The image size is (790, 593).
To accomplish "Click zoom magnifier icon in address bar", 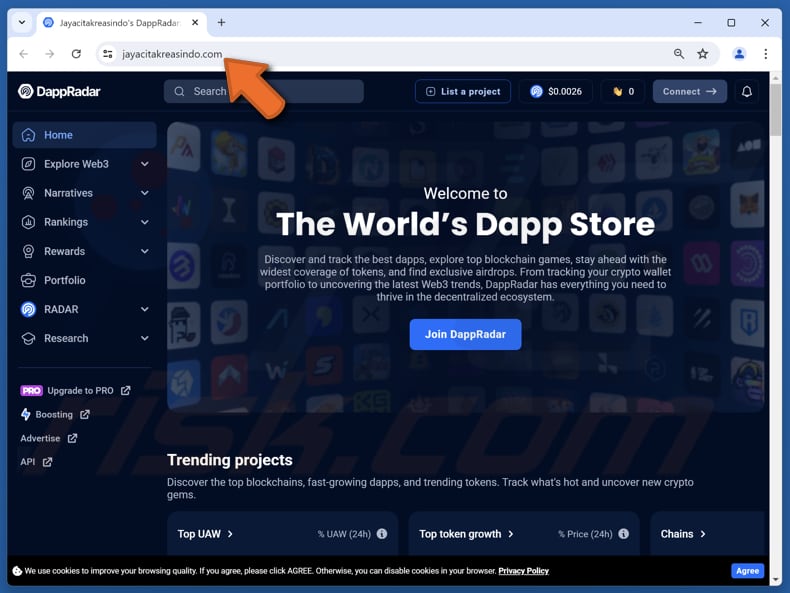I will (679, 54).
